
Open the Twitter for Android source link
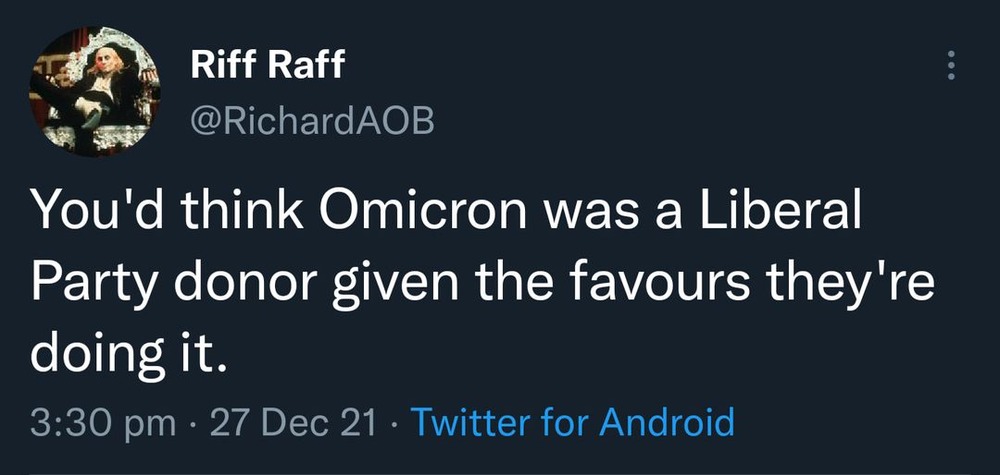[x=573, y=421]
